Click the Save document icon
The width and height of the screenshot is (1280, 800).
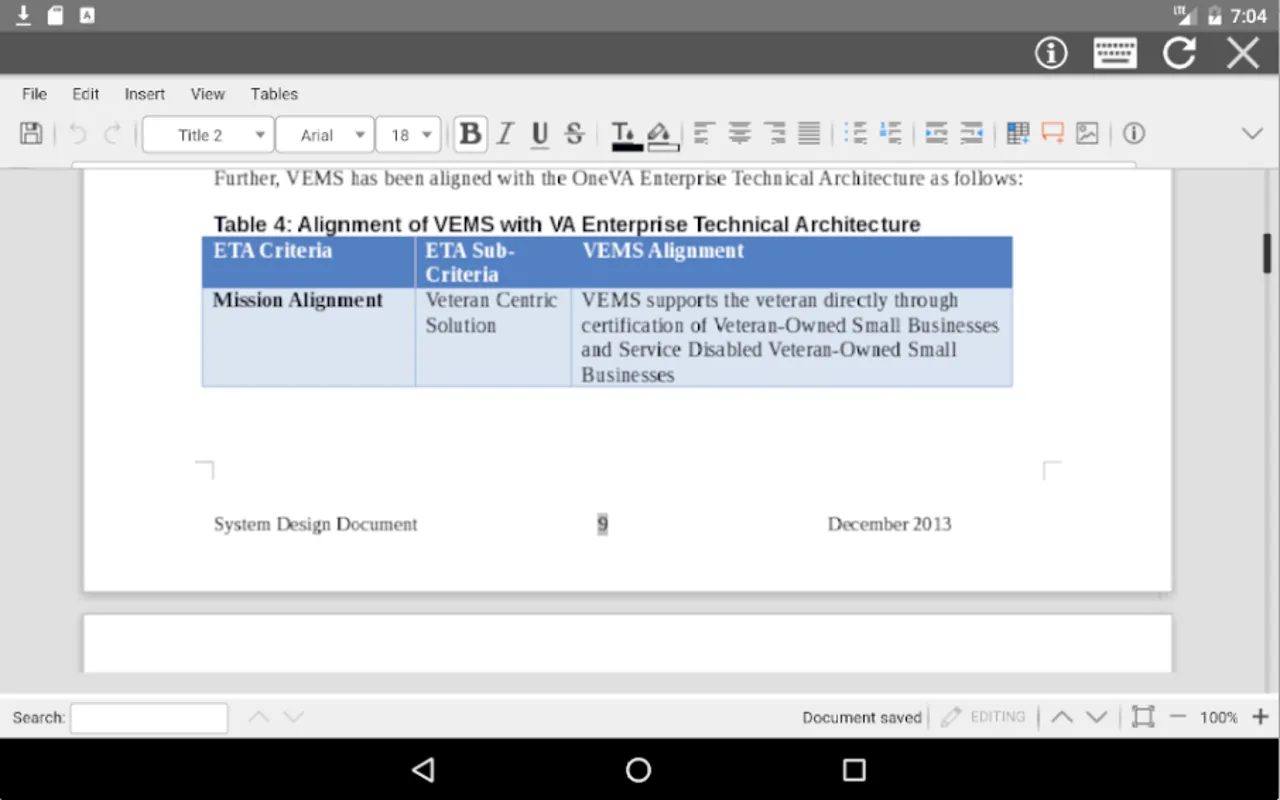click(31, 134)
